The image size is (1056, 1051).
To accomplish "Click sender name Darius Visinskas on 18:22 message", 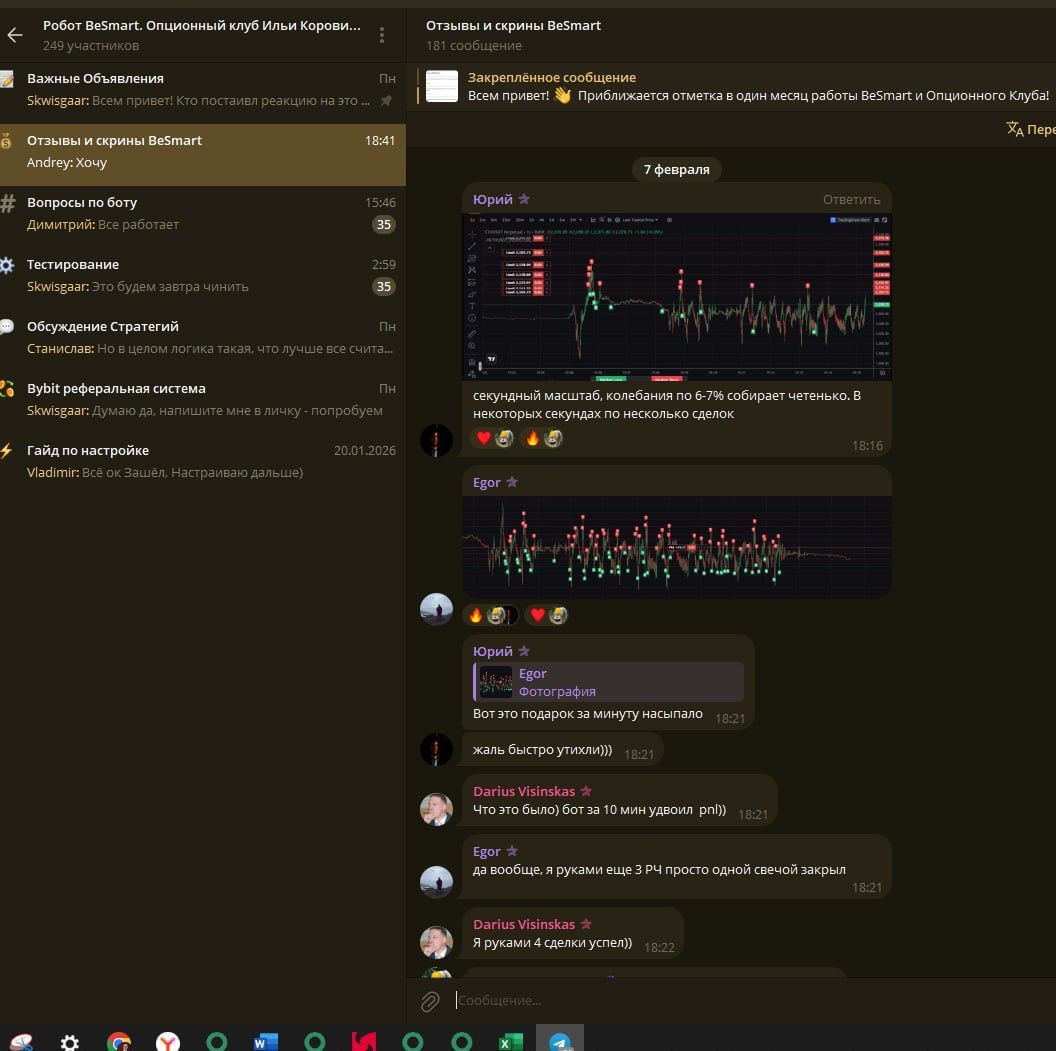I will [524, 924].
